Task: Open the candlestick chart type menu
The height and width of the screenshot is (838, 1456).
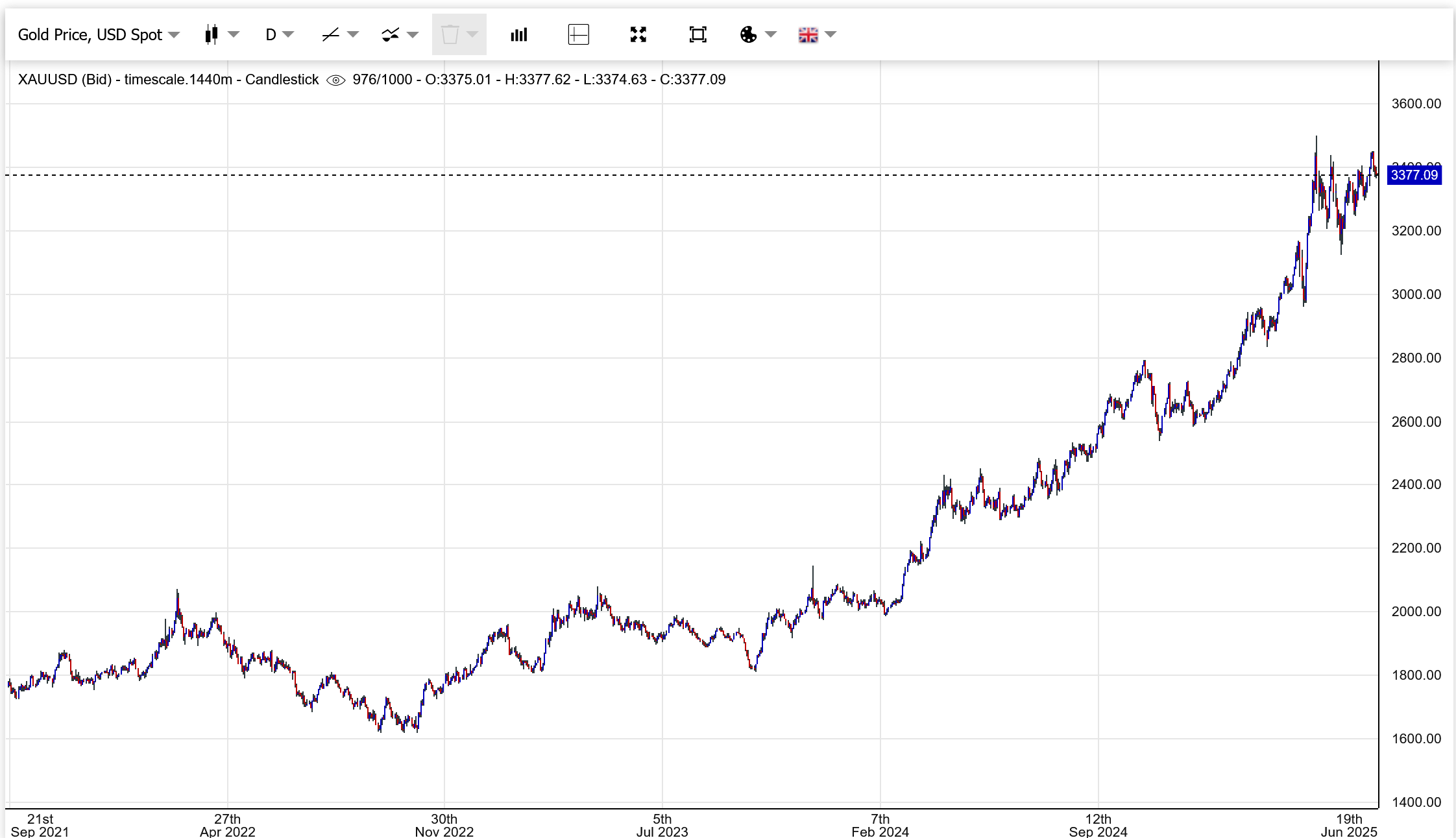Action: pos(212,34)
